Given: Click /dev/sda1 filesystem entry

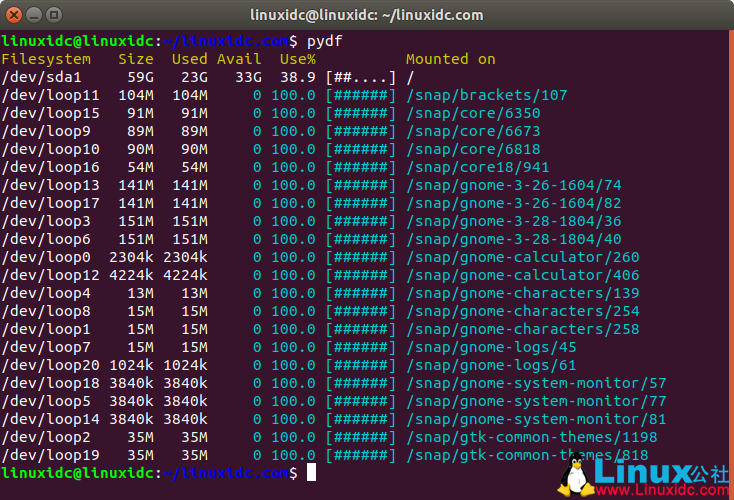Looking at the screenshot, I should tap(42, 77).
